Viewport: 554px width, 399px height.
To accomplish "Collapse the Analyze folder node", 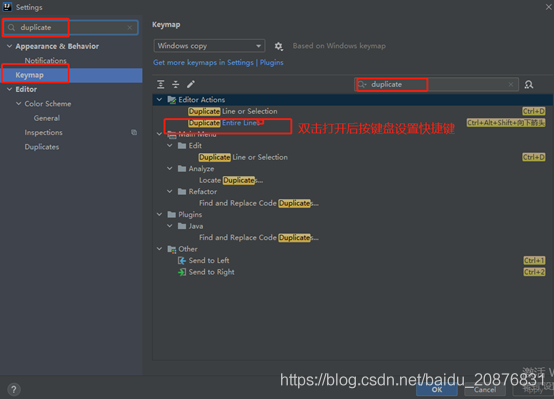I will point(170,169).
